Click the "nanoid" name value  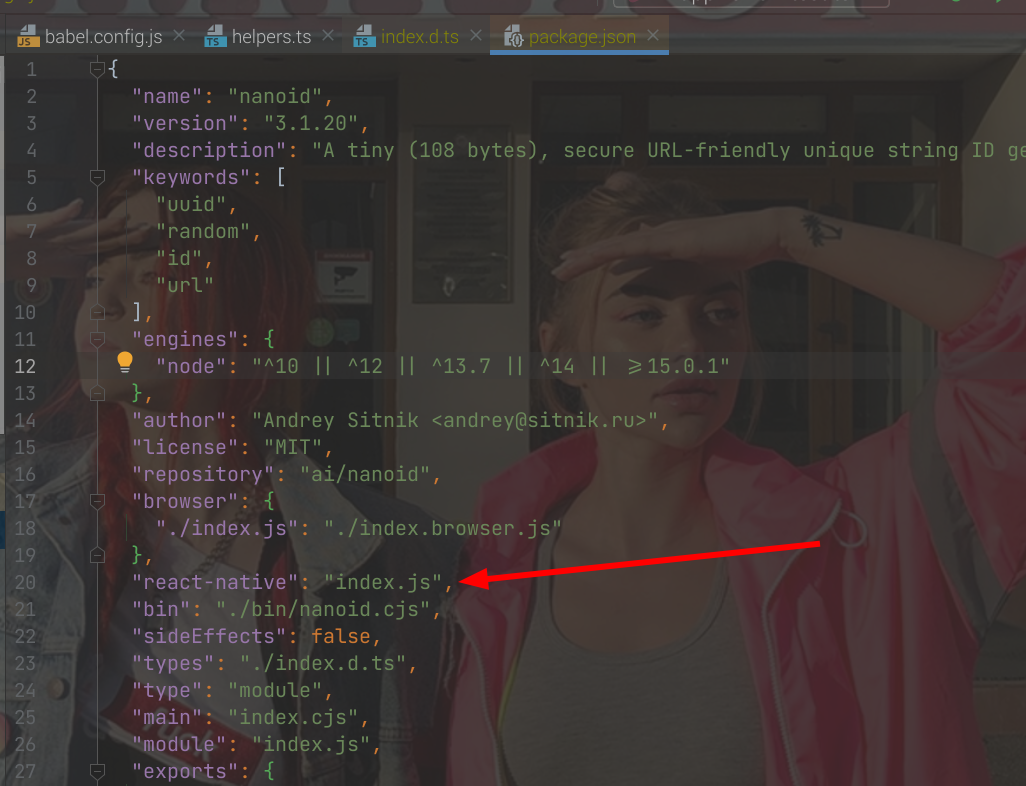click(x=275, y=96)
